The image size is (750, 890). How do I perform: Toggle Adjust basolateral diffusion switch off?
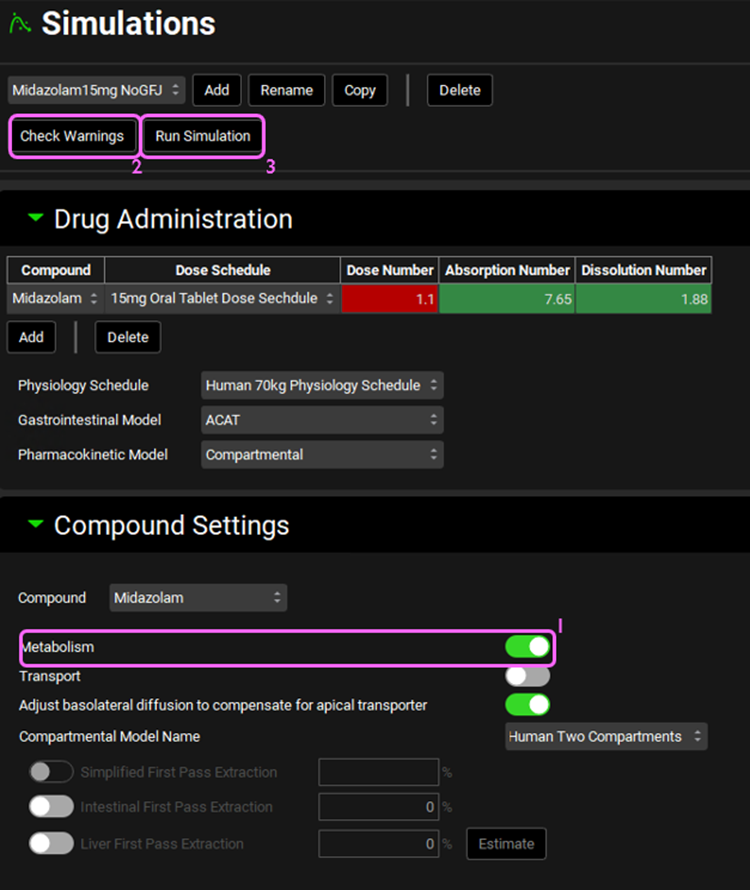click(527, 705)
